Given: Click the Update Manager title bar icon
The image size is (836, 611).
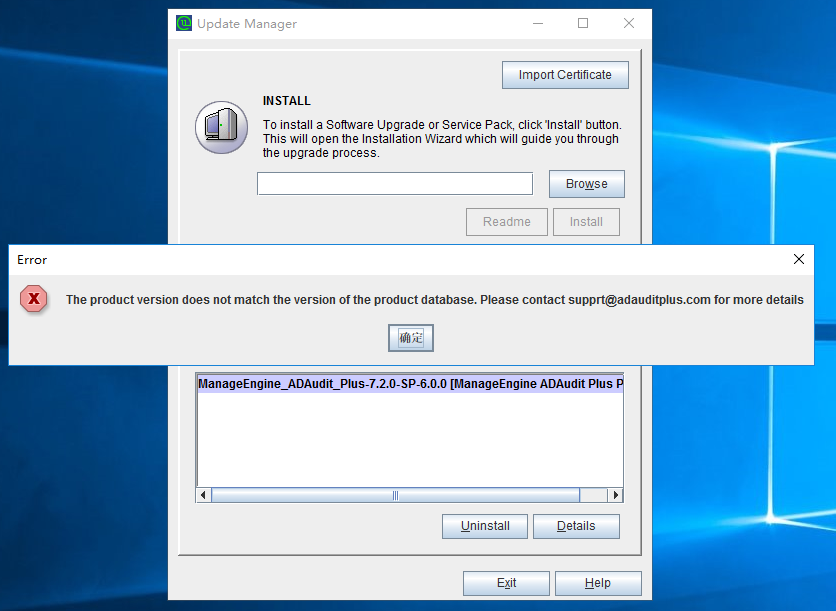Looking at the screenshot, I should [x=184, y=23].
